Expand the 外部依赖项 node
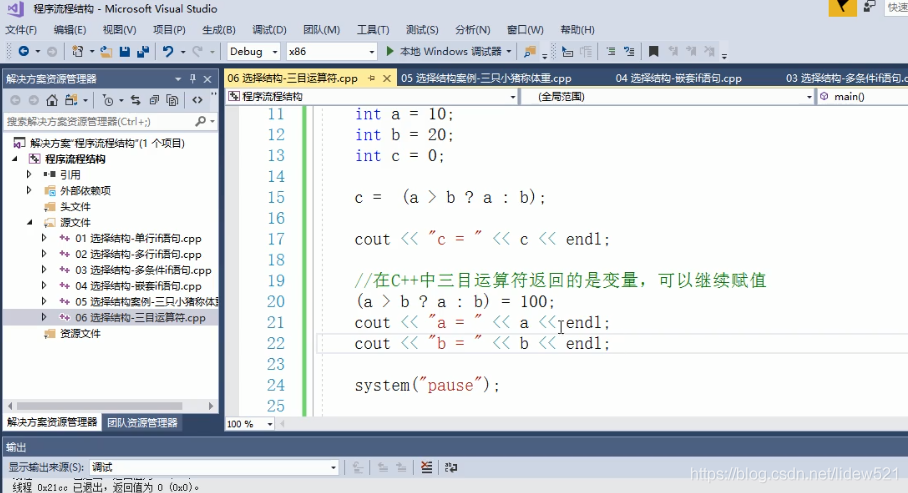The height and width of the screenshot is (493, 908). click(x=29, y=190)
